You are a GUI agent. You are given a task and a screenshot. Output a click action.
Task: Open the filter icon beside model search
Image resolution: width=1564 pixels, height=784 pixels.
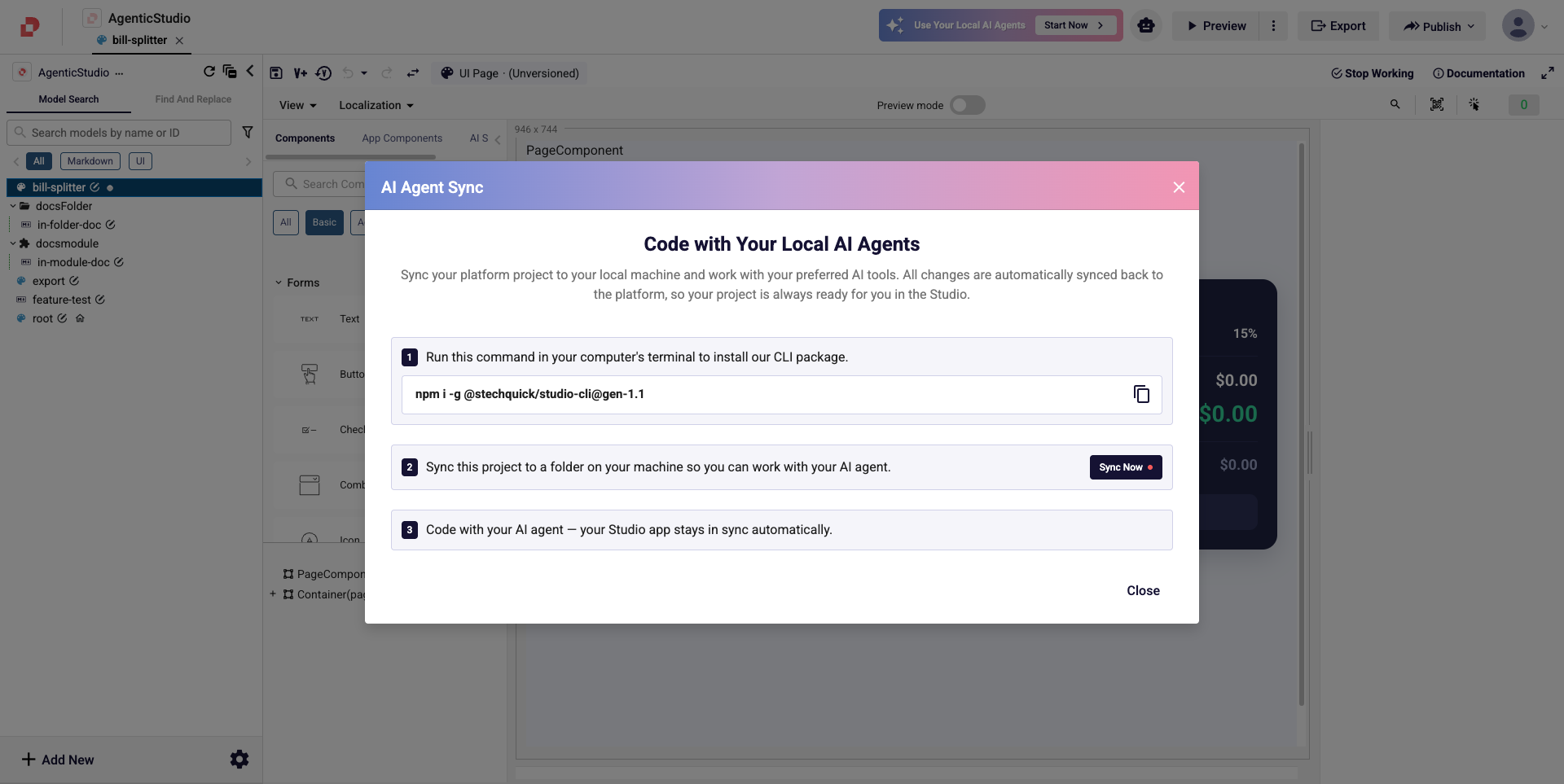(248, 132)
